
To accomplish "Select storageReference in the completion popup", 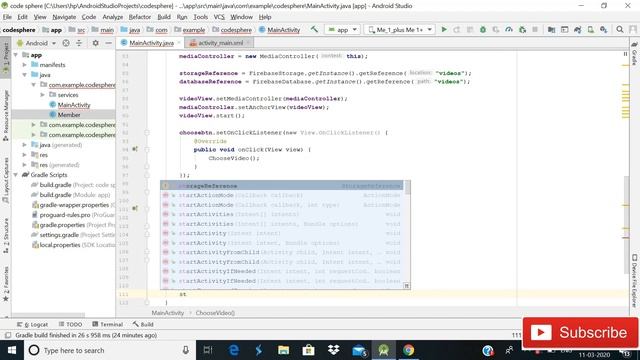I will point(282,186).
